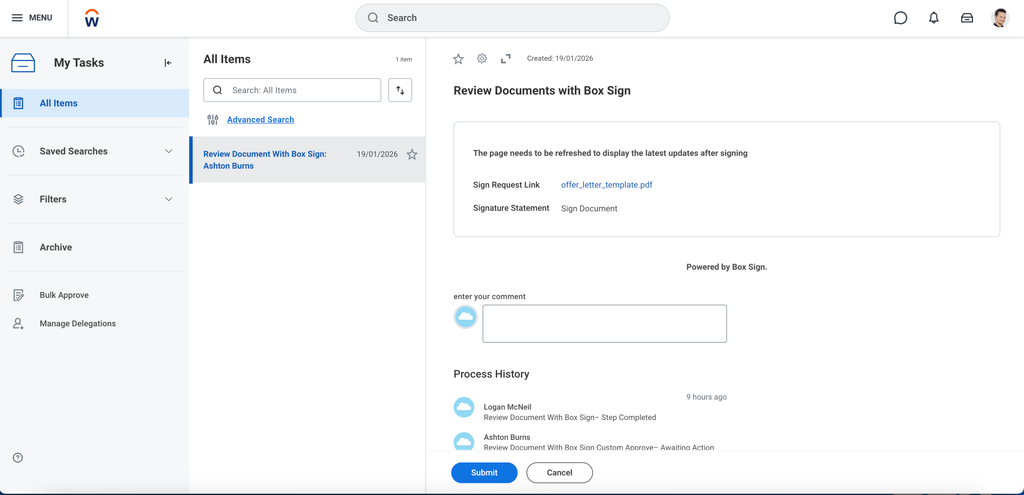Collapse the My Tasks sidebar panel

coord(168,63)
